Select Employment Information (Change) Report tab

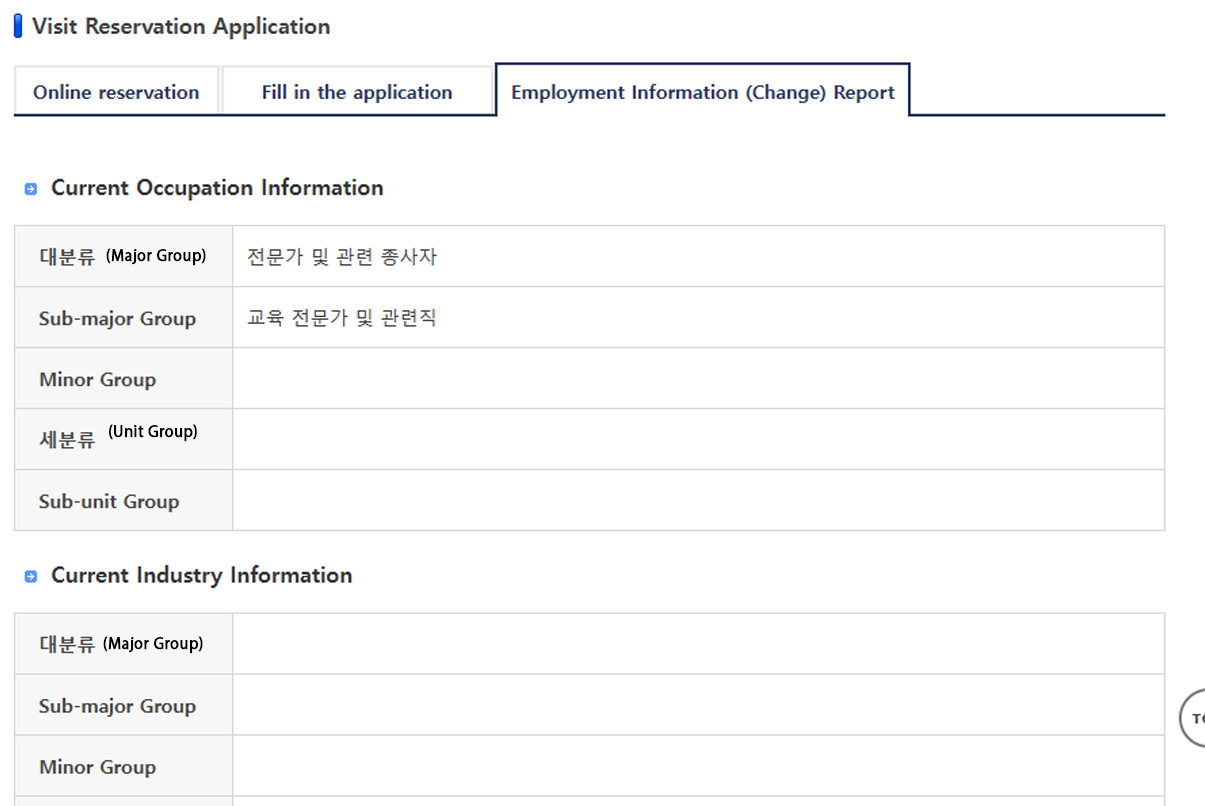click(702, 92)
